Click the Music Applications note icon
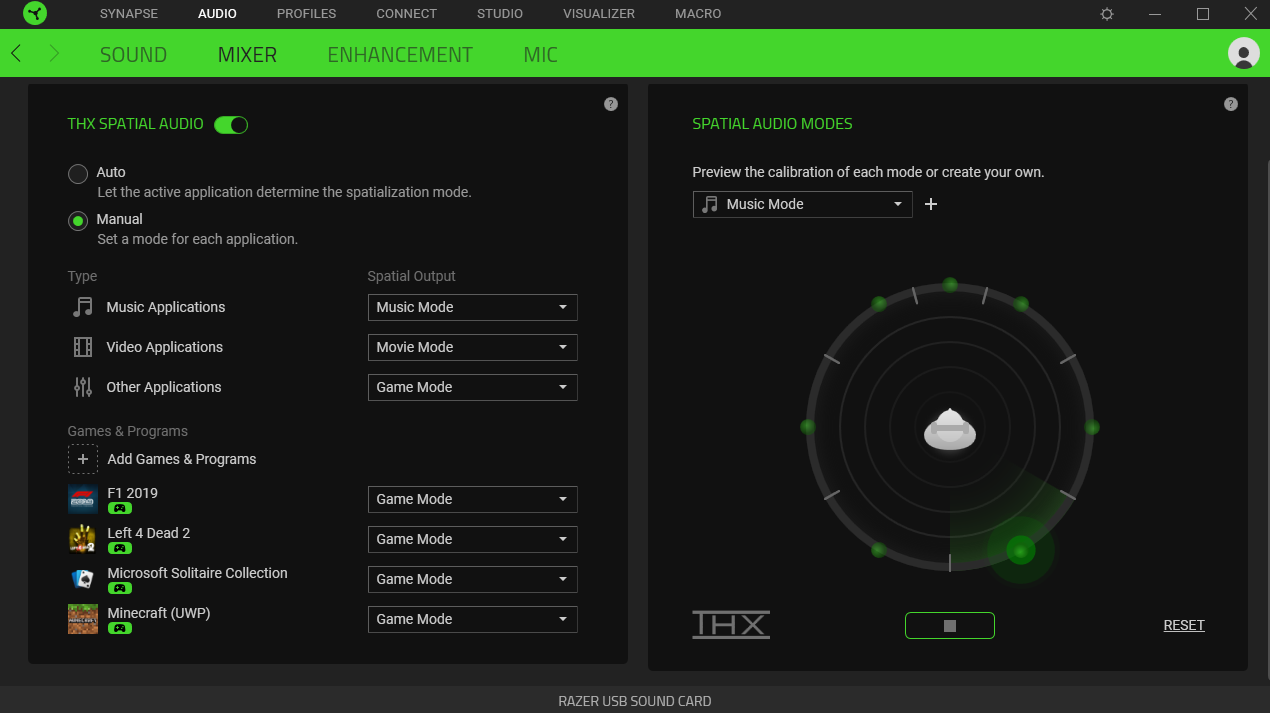 (x=83, y=307)
